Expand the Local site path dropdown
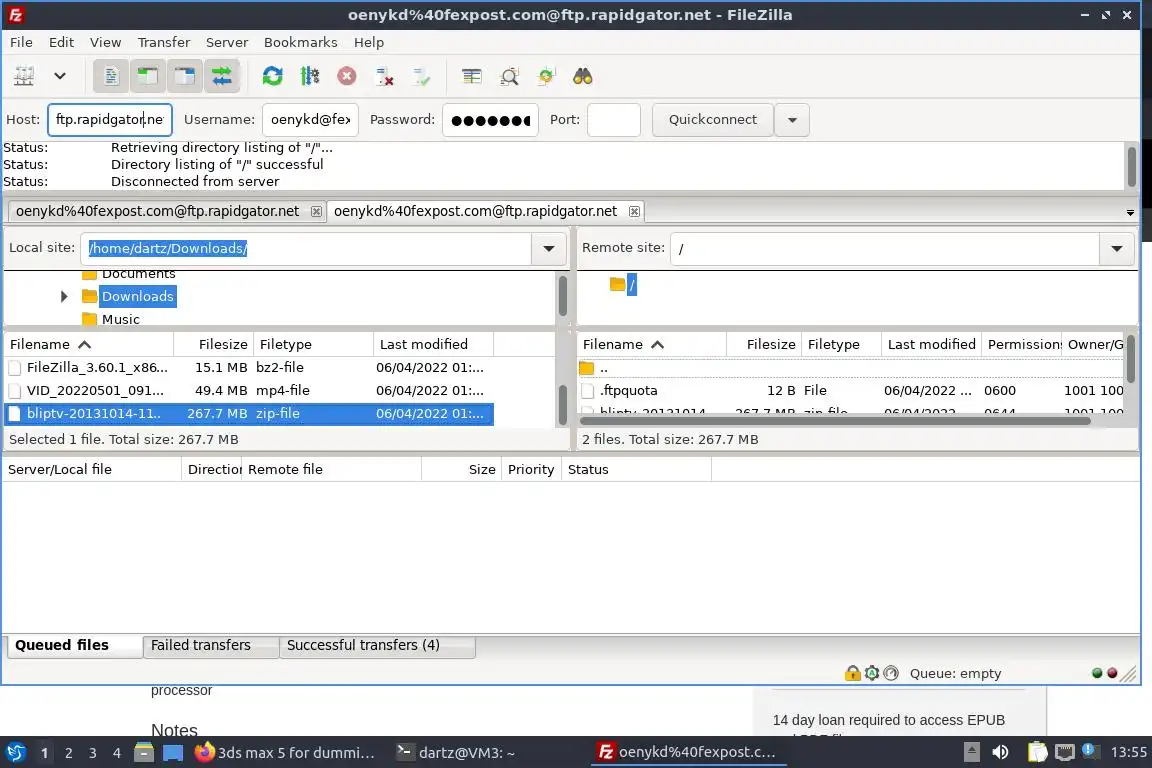The height and width of the screenshot is (768, 1152). (549, 248)
